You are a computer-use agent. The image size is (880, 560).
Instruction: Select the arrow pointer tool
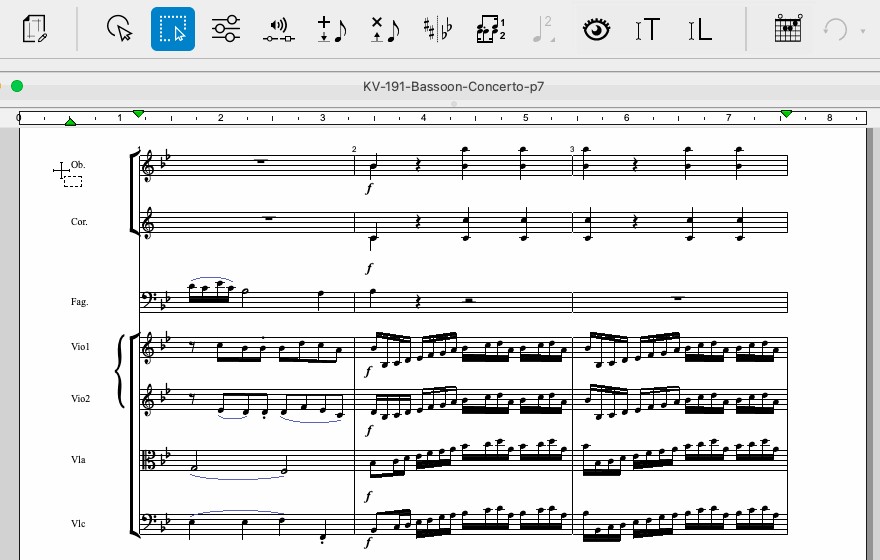click(x=119, y=29)
